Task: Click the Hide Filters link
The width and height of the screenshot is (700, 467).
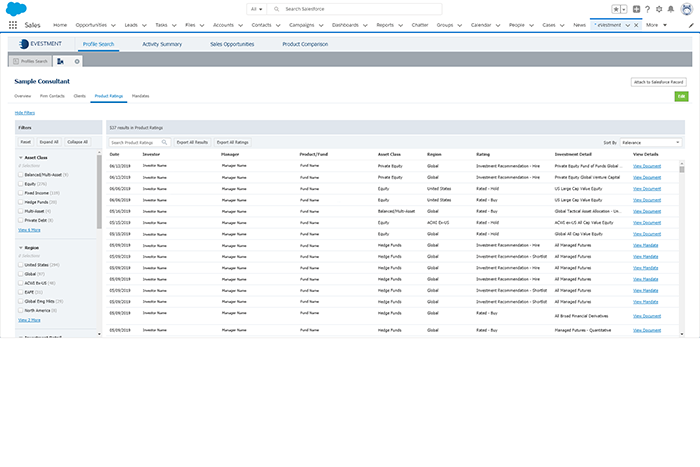Action: click(25, 113)
